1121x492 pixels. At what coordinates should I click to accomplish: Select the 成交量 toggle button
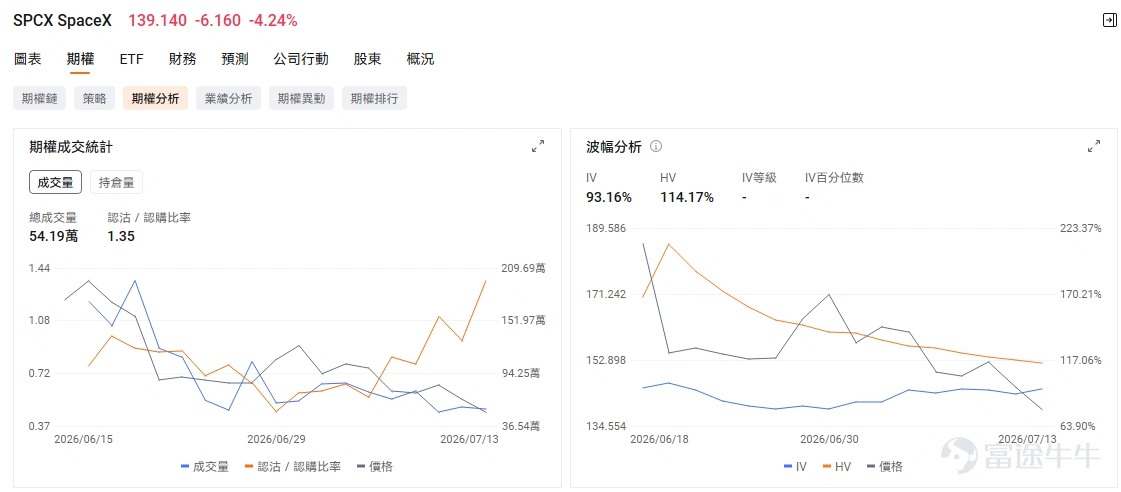coord(55,182)
